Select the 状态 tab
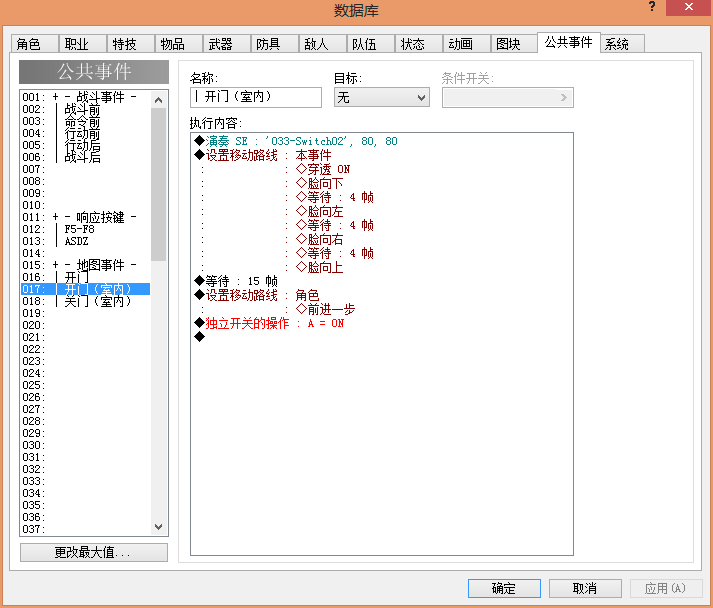713x608 pixels. pyautogui.click(x=419, y=44)
